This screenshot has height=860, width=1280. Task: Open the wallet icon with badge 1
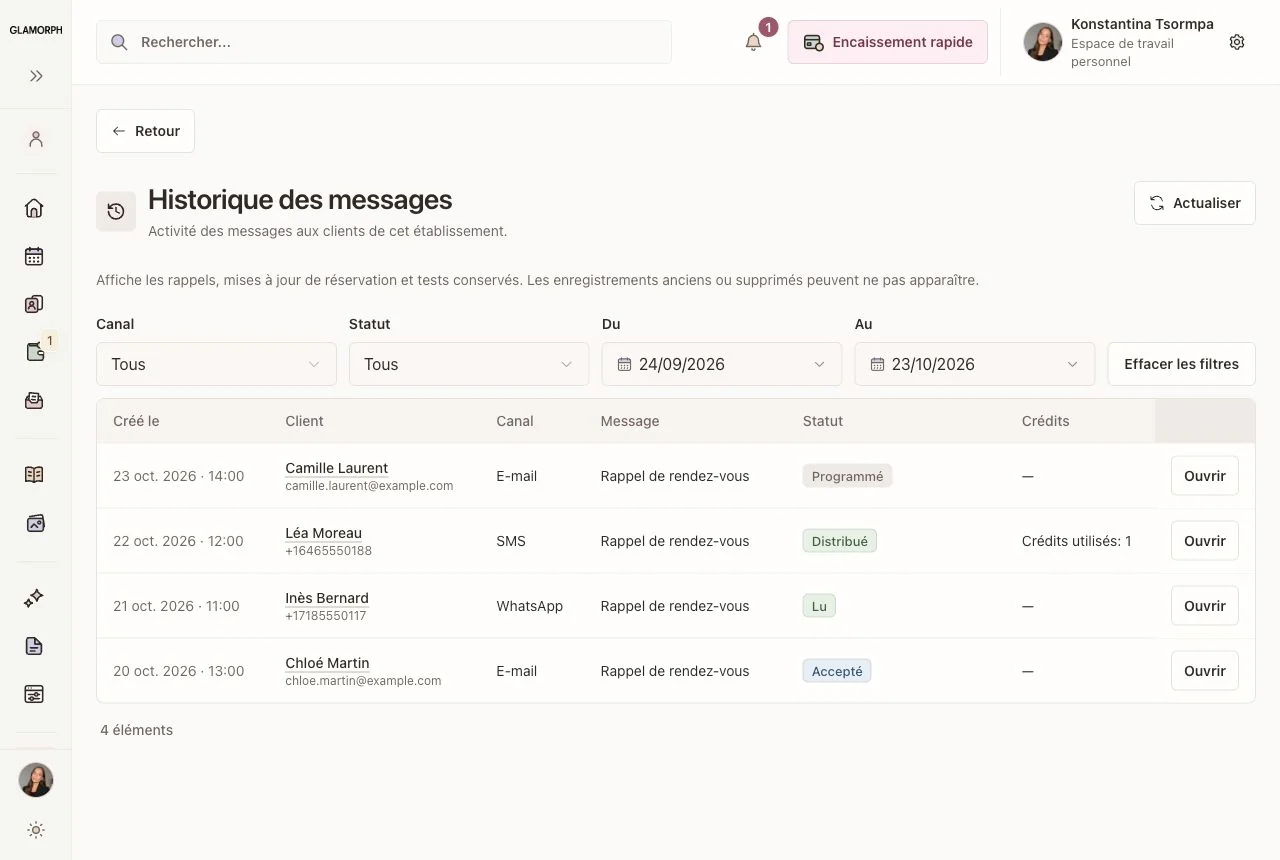(x=36, y=352)
